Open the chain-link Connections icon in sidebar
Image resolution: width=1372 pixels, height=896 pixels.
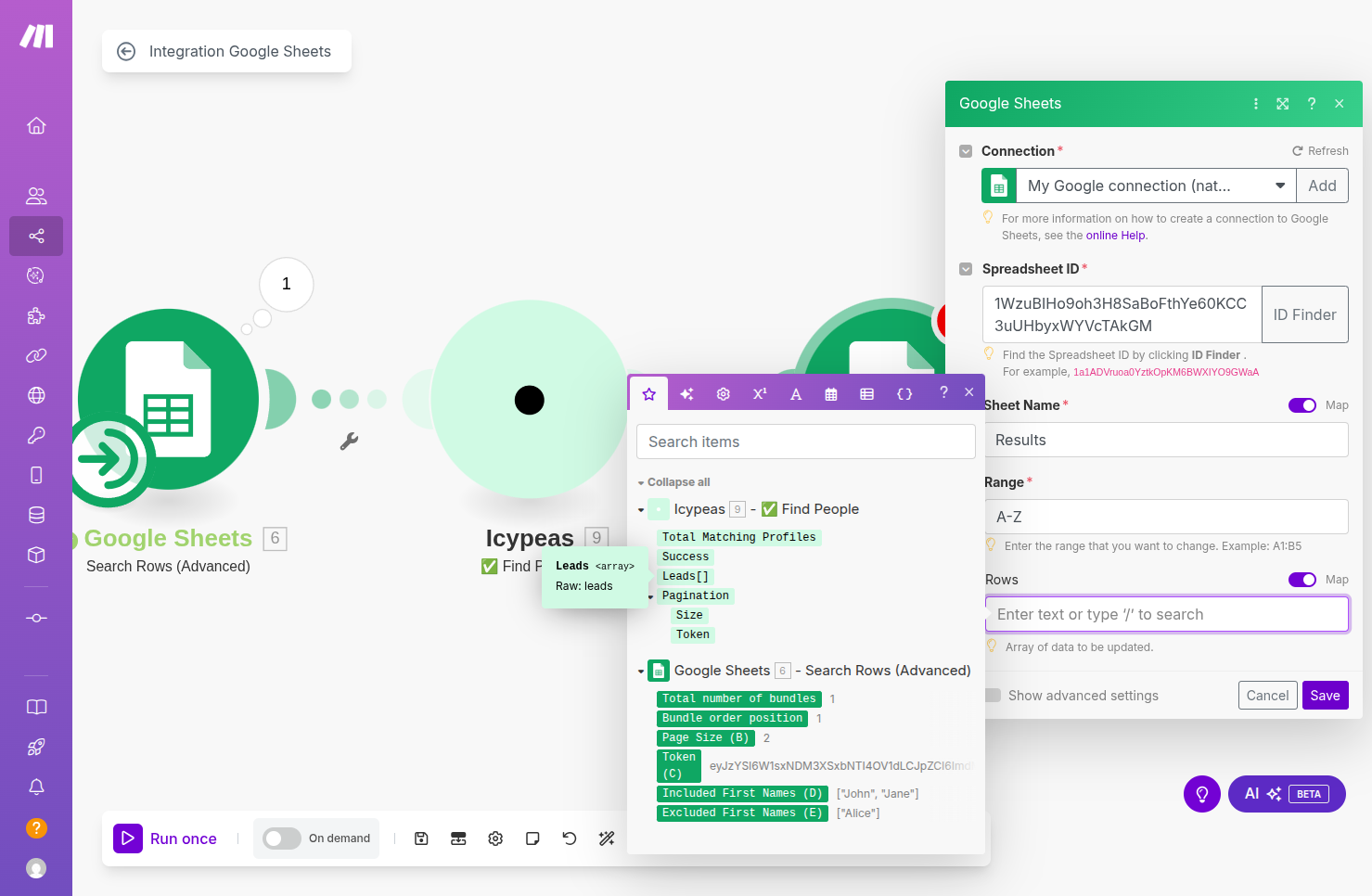click(36, 355)
